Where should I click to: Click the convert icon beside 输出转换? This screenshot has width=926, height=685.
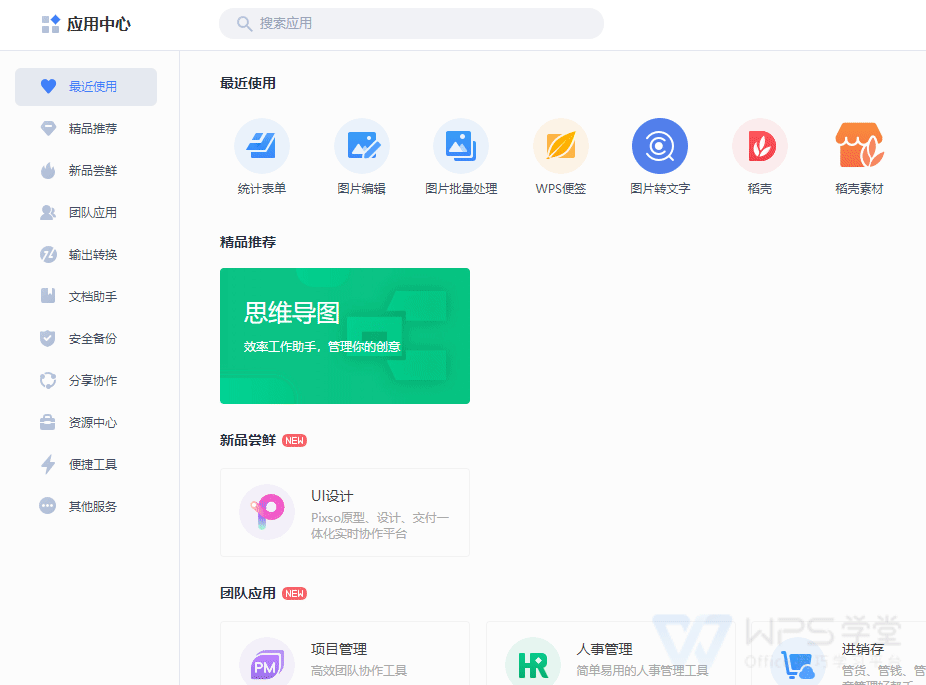48,255
